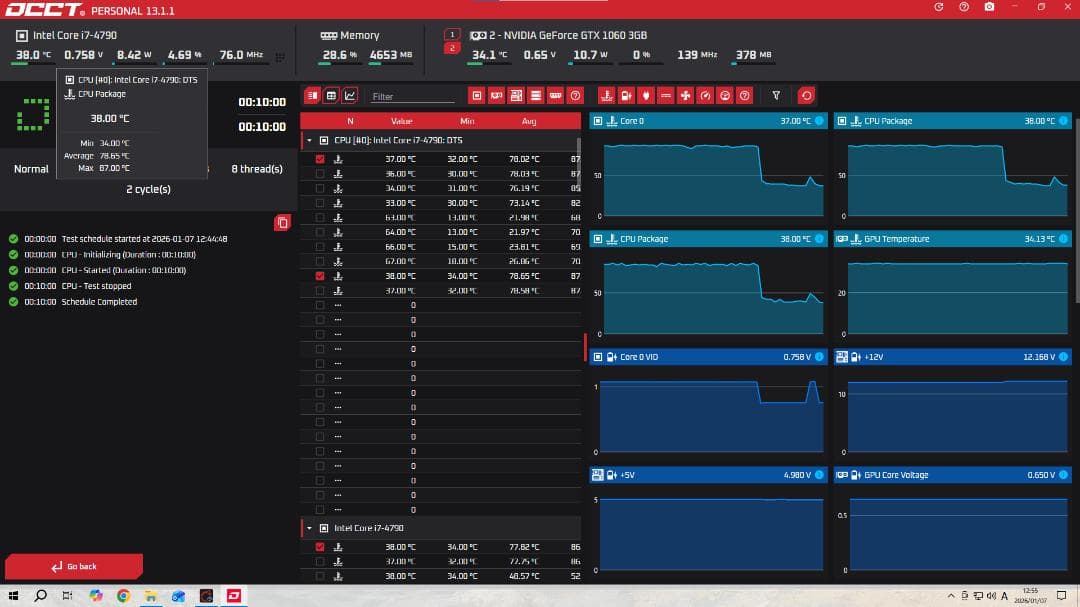Select GPU number 1 selector

click(x=452, y=34)
